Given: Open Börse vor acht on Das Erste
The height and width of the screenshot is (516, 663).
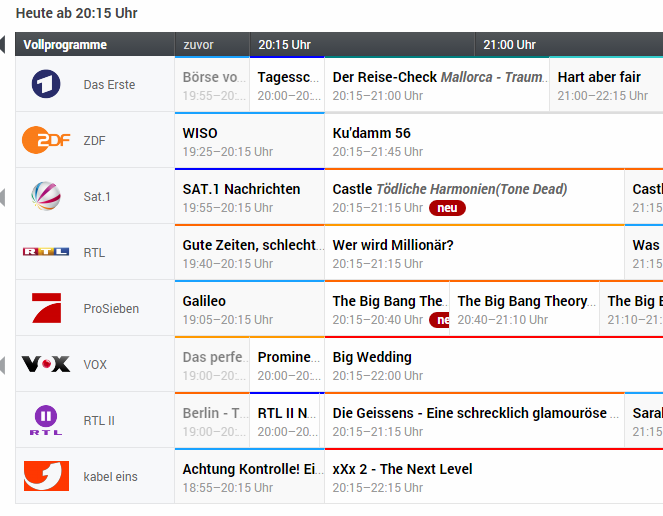Looking at the screenshot, I should click(212, 85).
